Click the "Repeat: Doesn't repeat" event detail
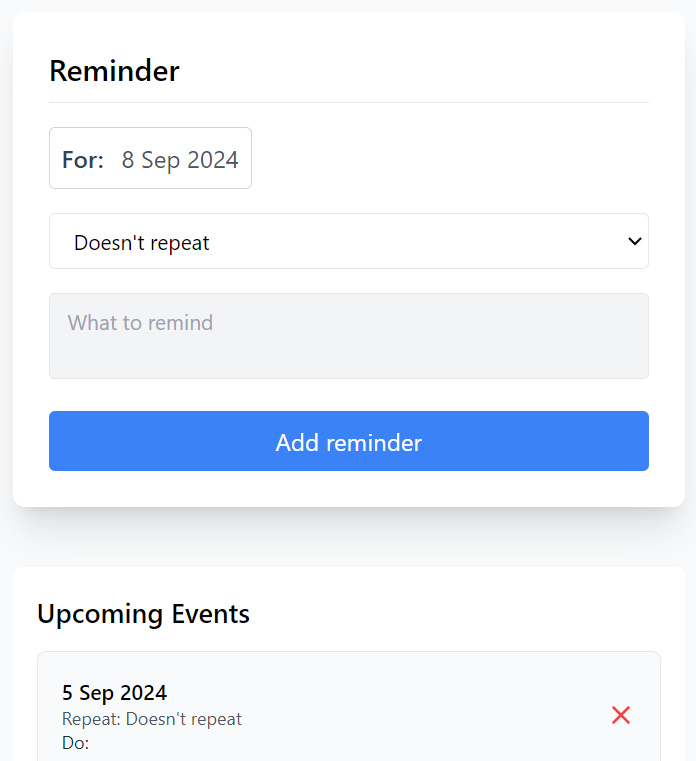Image resolution: width=696 pixels, height=761 pixels. [152, 719]
